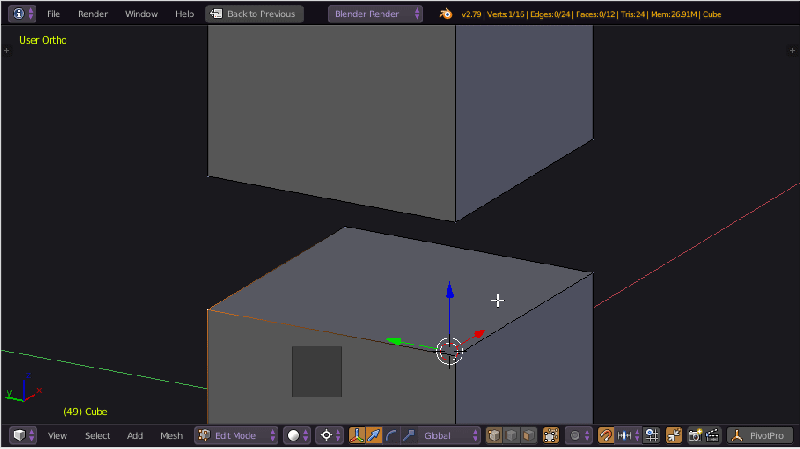This screenshot has width=800, height=449.
Task: Open the Add menu in 3D viewport header
Action: [135, 436]
